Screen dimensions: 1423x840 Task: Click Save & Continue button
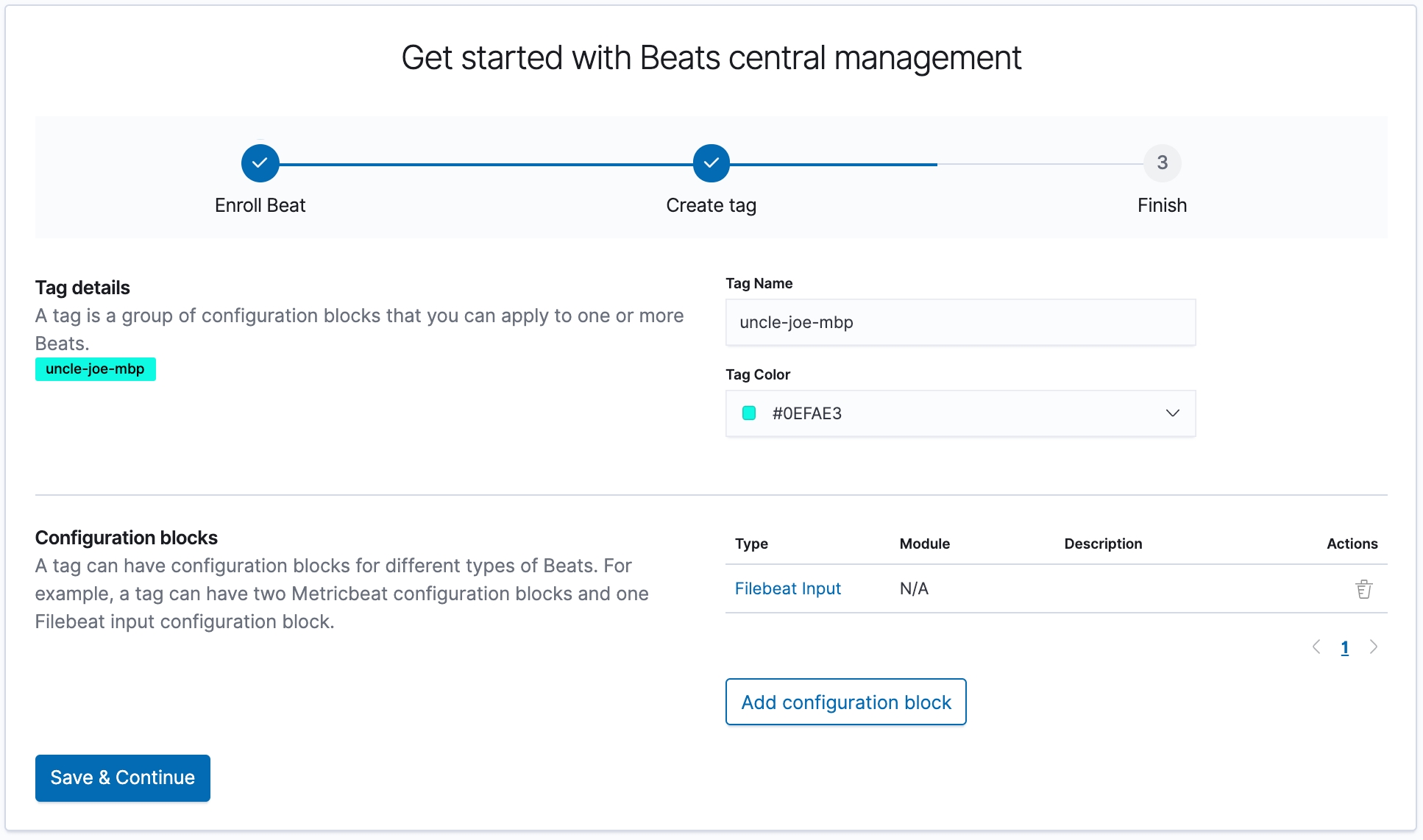(x=123, y=777)
